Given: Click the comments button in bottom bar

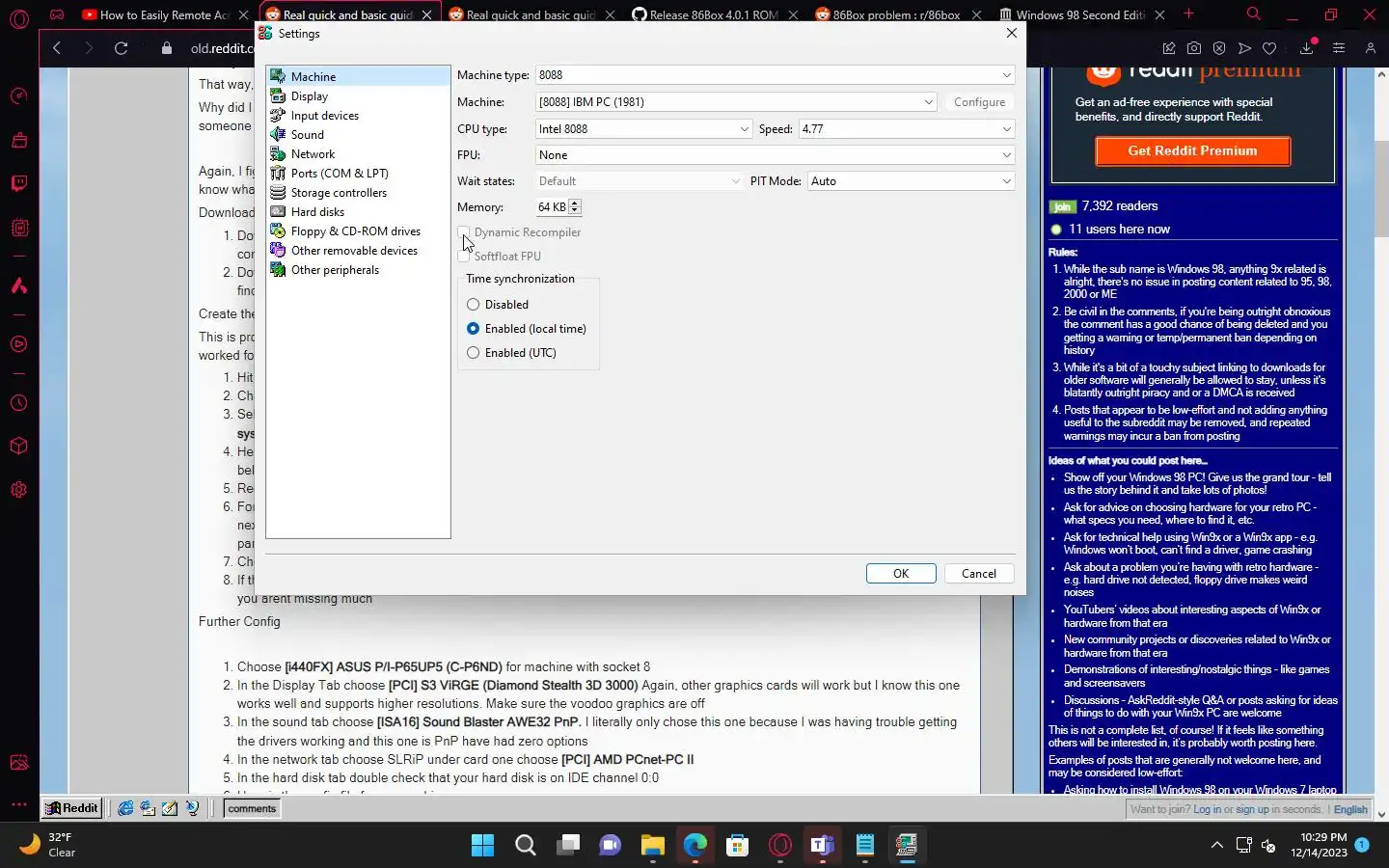Looking at the screenshot, I should (x=252, y=809).
